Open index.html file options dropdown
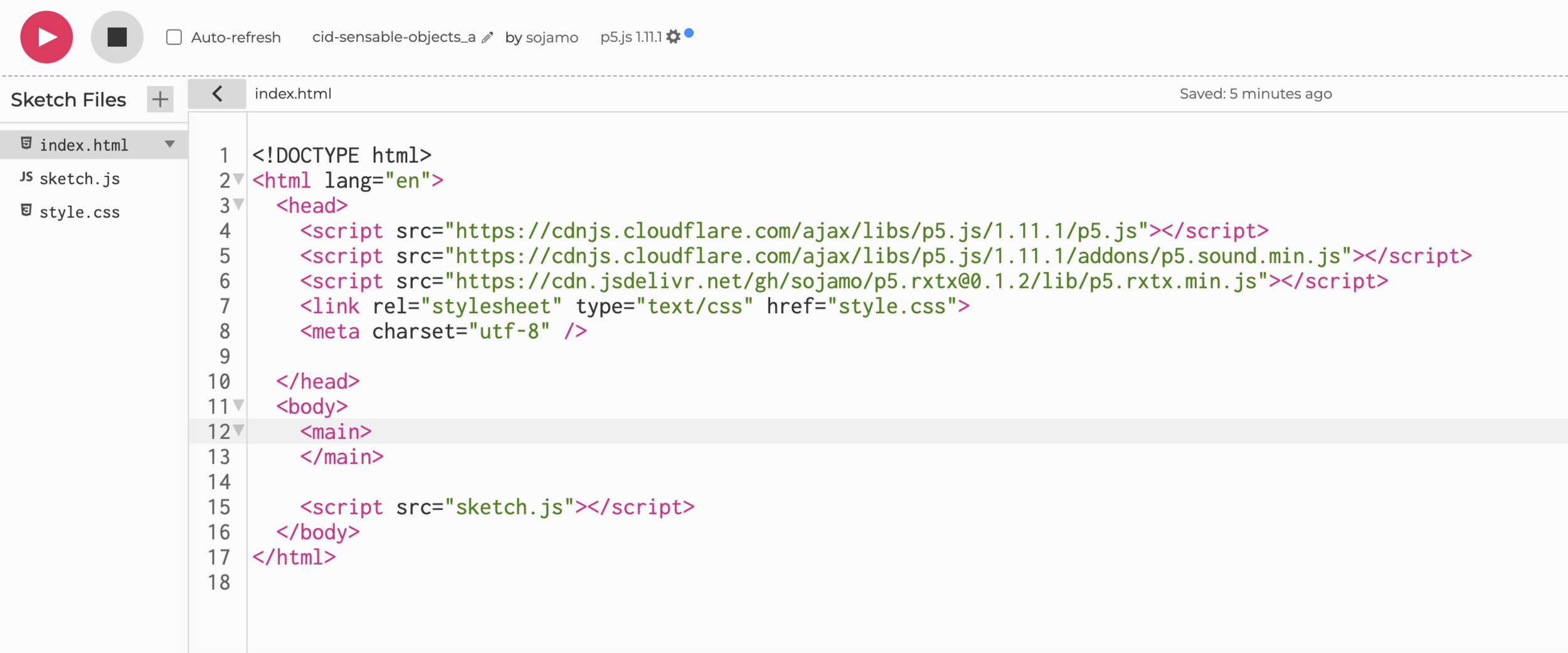This screenshot has width=1568, height=653. point(169,144)
